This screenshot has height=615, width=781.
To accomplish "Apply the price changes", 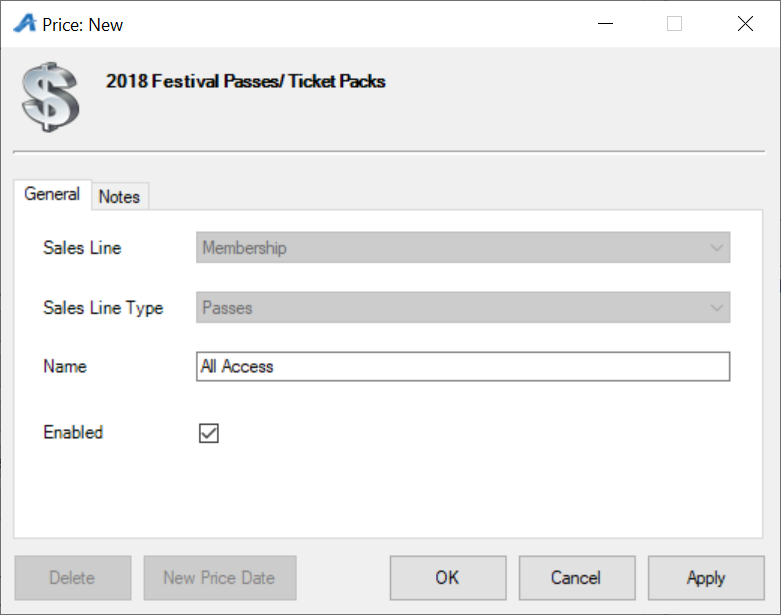I will tap(706, 578).
